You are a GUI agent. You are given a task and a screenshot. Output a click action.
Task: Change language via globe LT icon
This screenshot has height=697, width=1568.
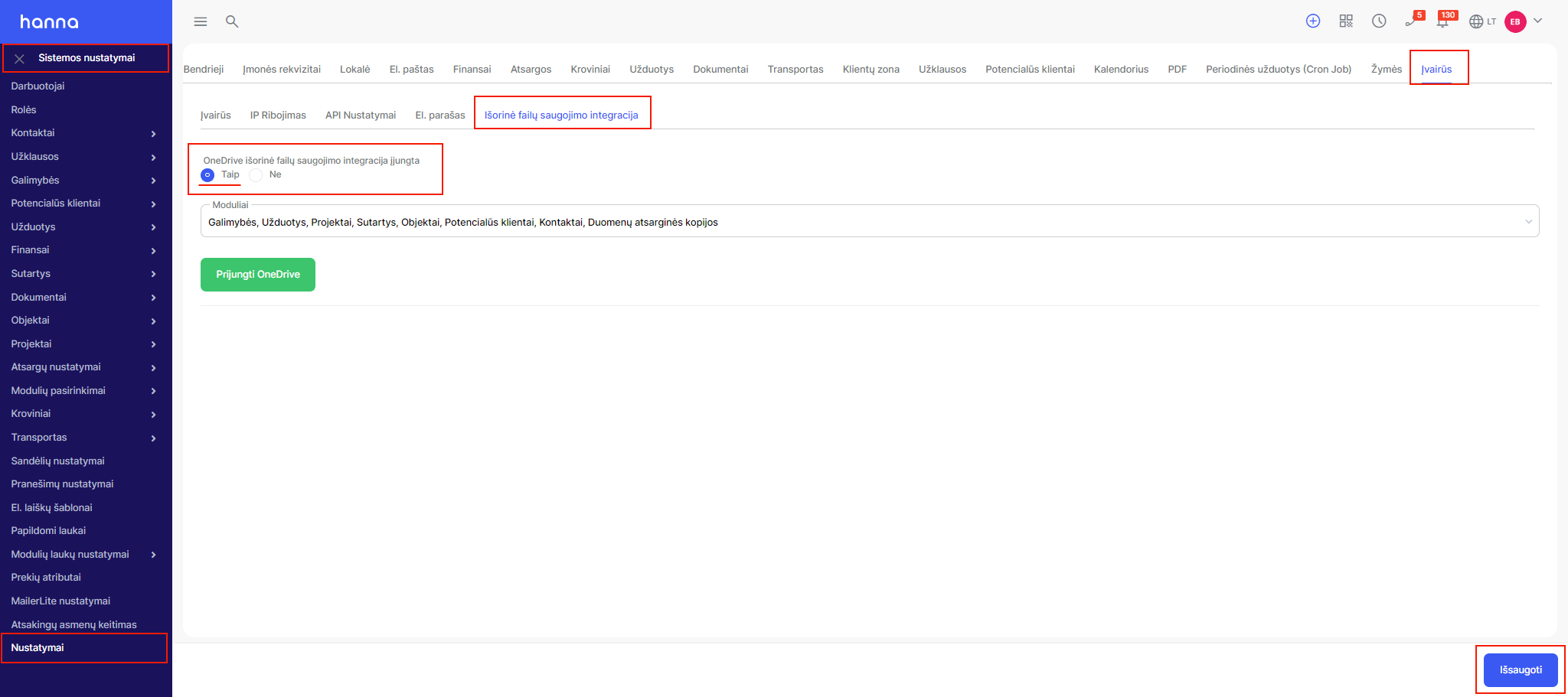coord(1482,21)
